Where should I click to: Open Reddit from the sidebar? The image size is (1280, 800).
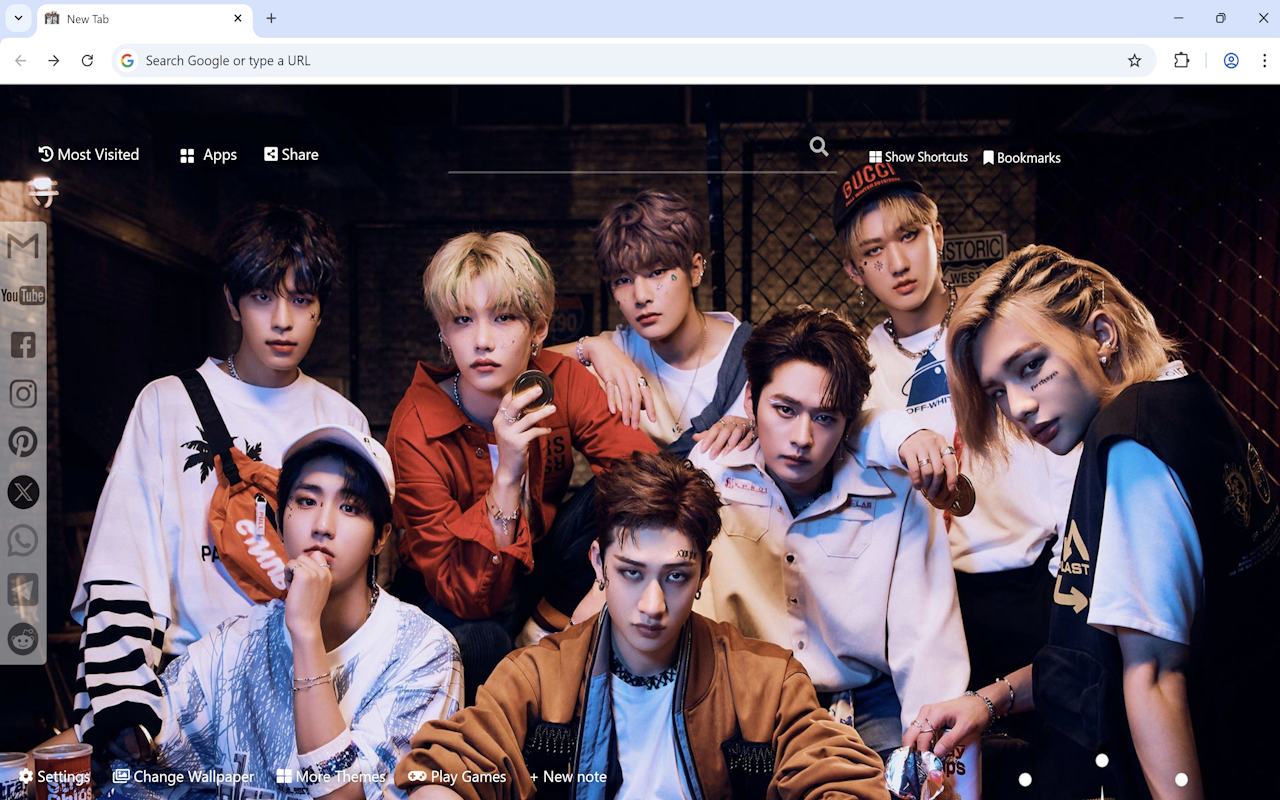coord(23,639)
